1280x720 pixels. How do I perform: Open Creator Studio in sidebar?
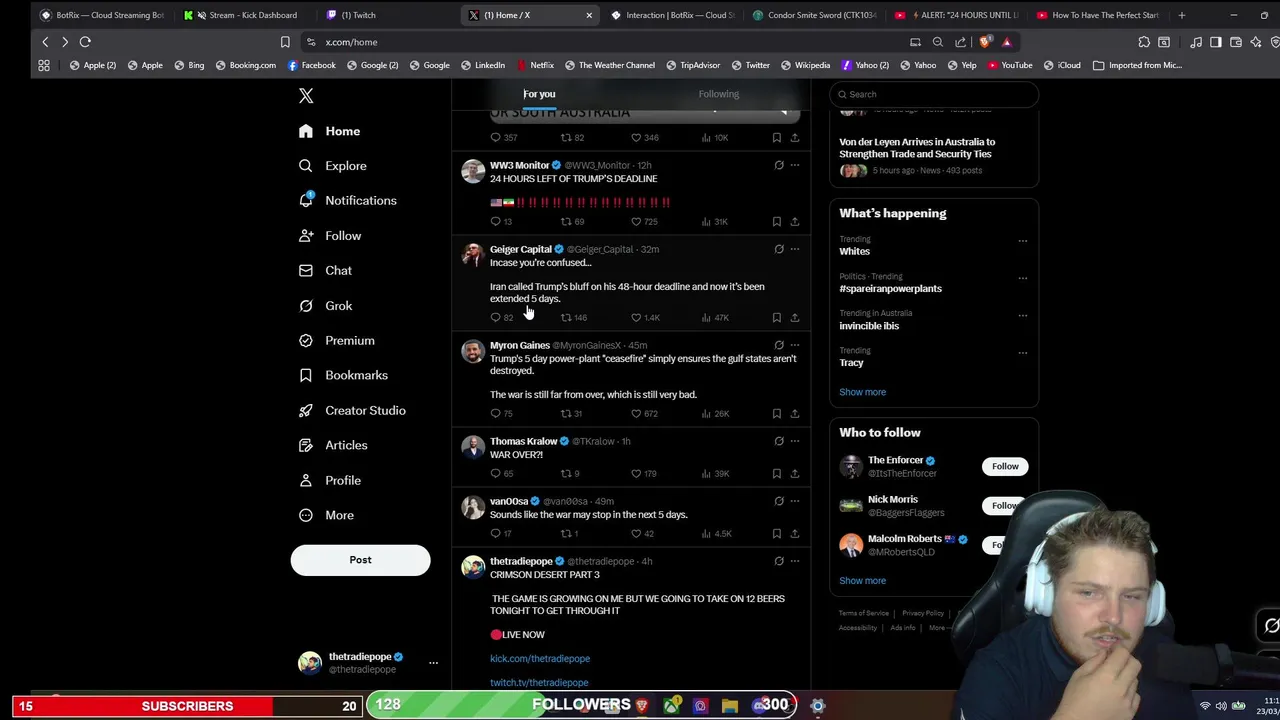(x=351, y=410)
